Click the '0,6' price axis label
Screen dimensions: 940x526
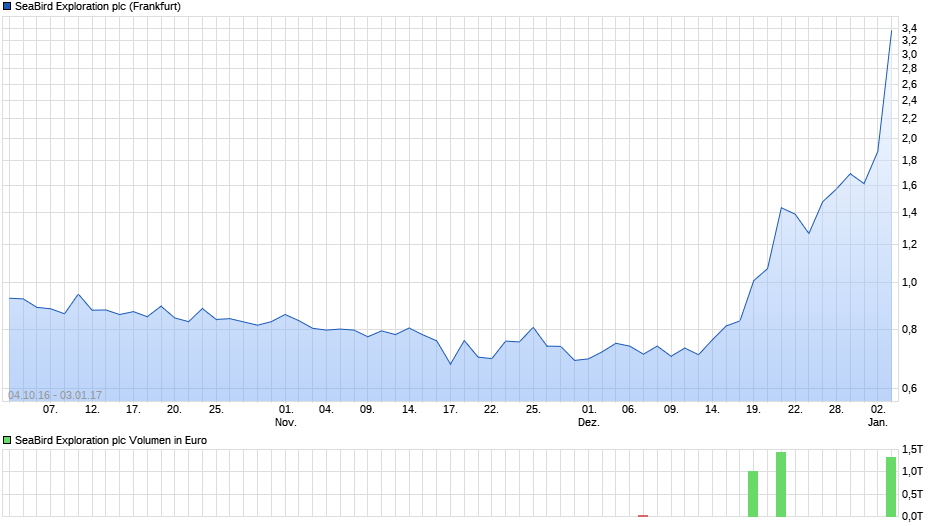(909, 389)
